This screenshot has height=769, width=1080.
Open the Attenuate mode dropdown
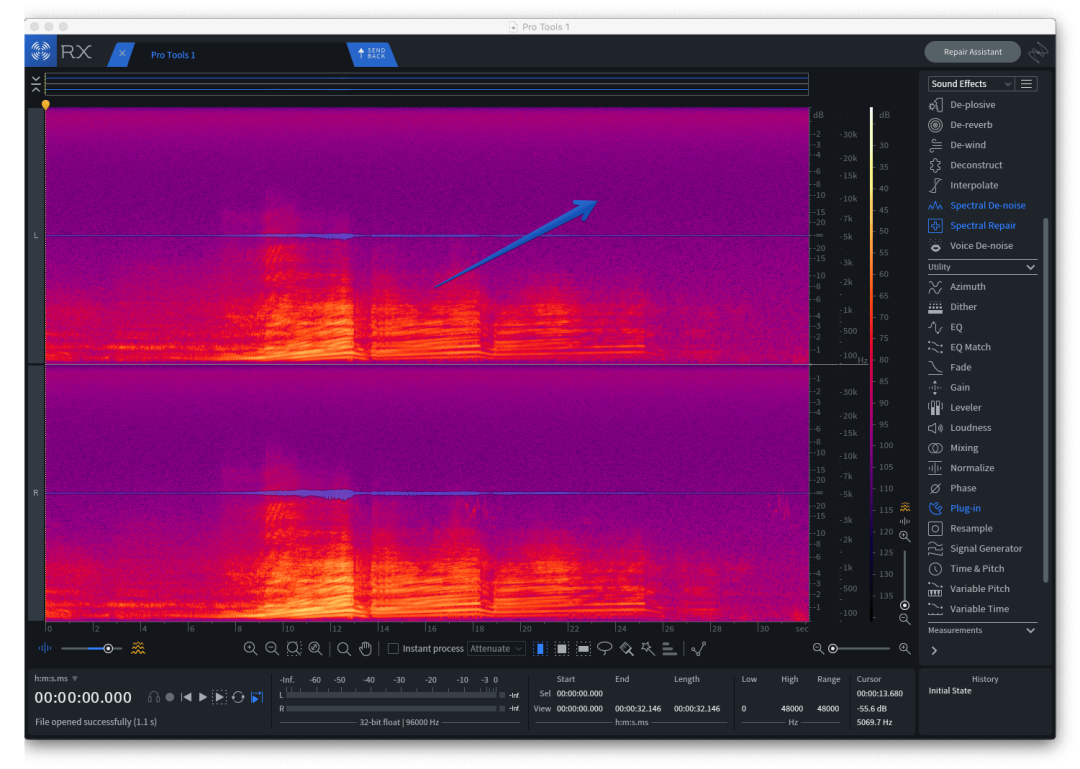coord(496,649)
